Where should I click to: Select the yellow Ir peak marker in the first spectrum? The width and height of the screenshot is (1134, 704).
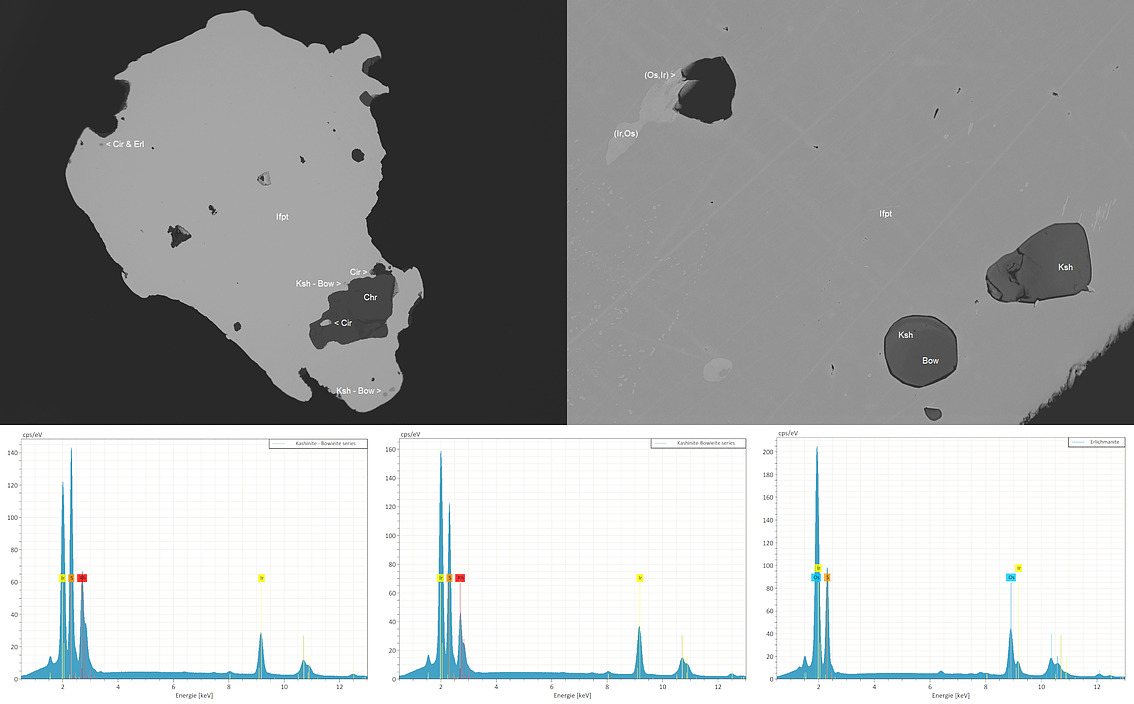tap(62, 578)
